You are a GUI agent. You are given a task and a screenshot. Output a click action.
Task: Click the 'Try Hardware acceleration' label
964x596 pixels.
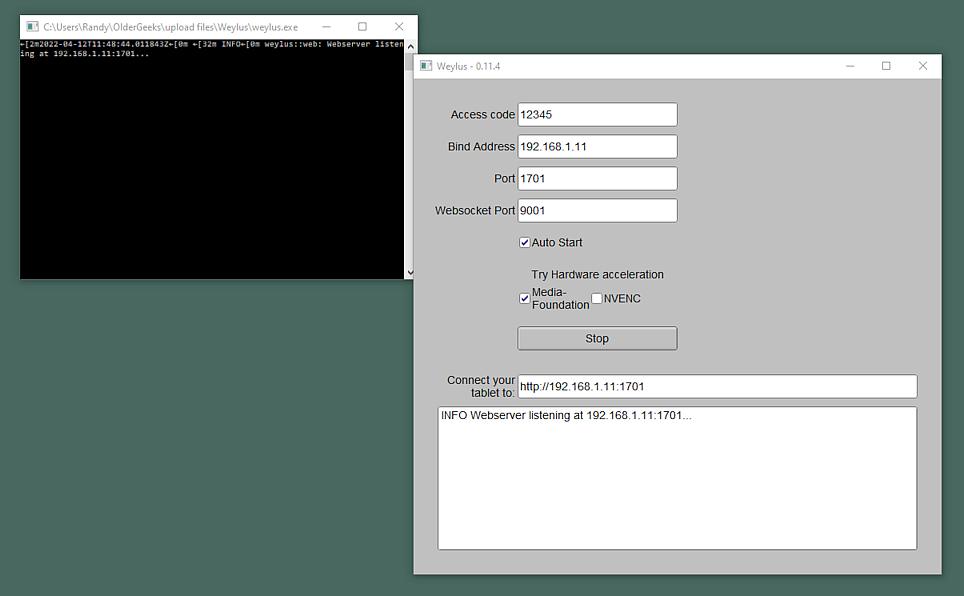tap(597, 274)
